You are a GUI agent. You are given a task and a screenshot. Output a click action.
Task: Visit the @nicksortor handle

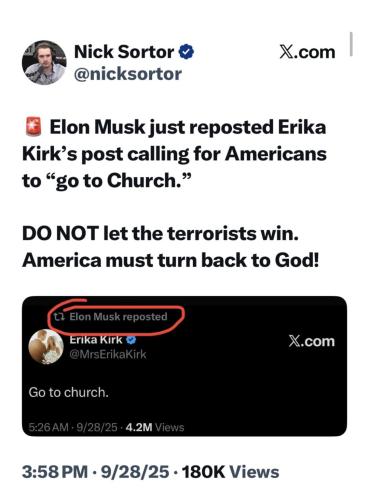click(128, 74)
